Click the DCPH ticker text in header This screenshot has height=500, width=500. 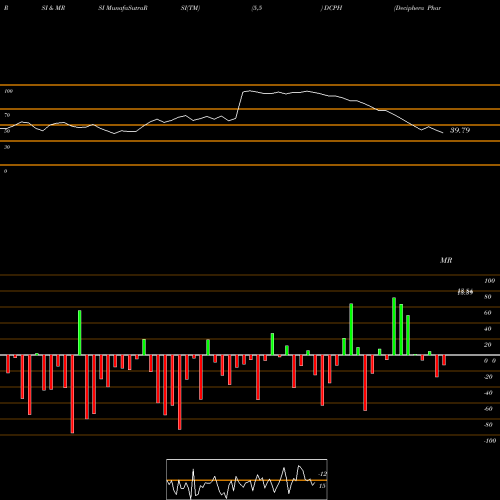coord(333,8)
